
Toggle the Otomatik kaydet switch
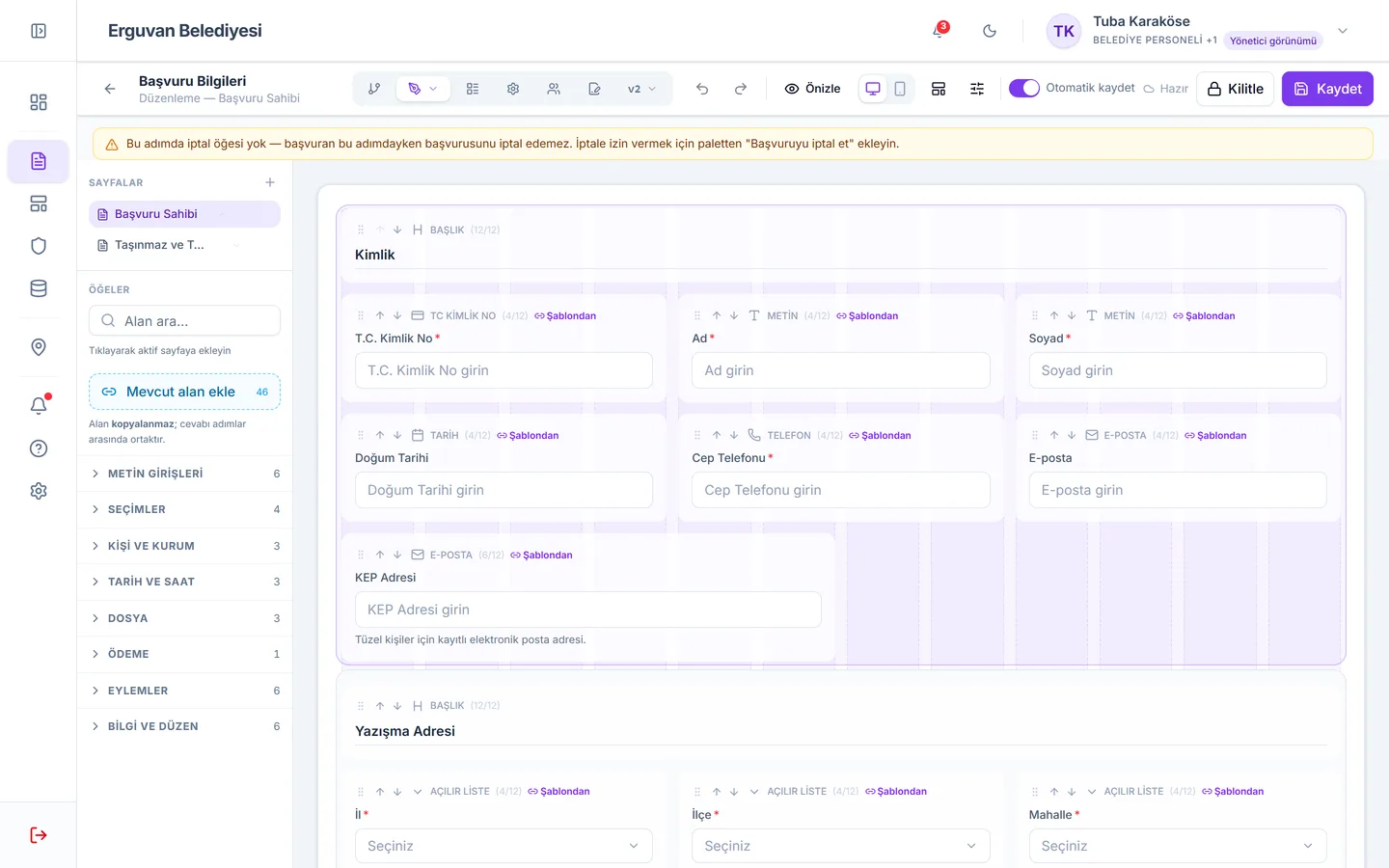(1024, 88)
